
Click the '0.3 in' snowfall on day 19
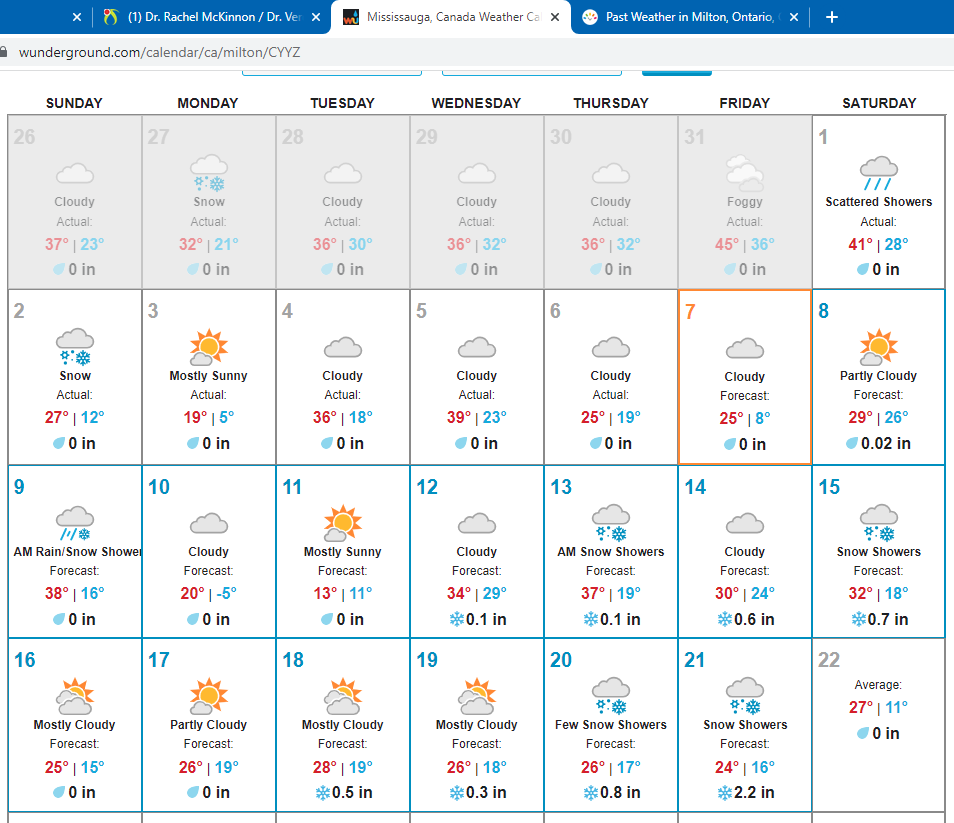click(x=486, y=793)
